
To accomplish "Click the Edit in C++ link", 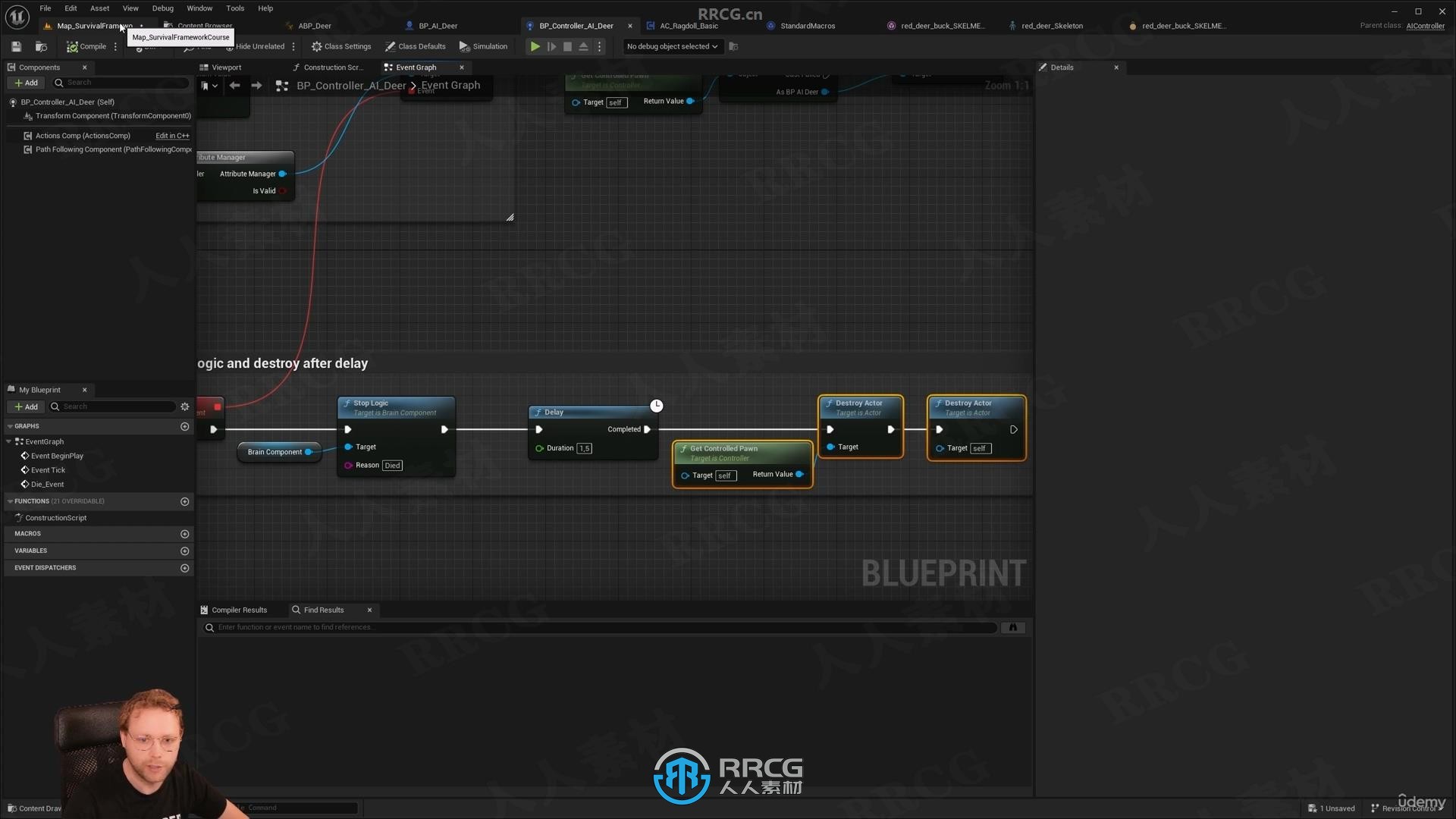I will 172,136.
